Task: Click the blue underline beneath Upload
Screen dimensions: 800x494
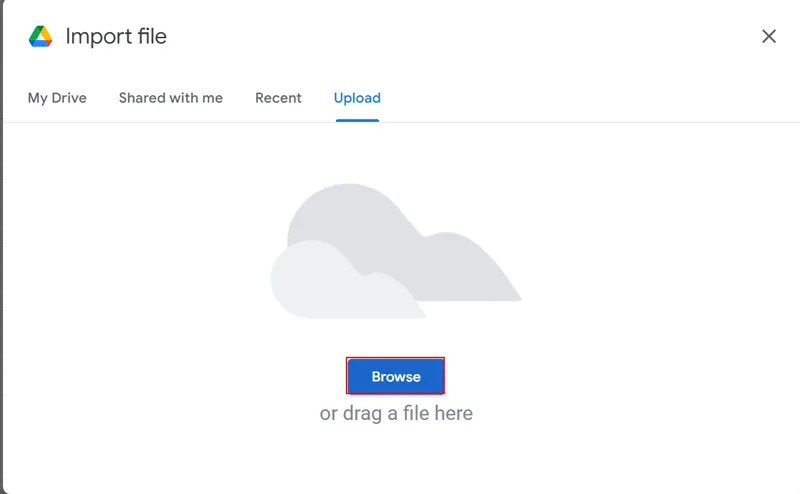Action: (357, 120)
